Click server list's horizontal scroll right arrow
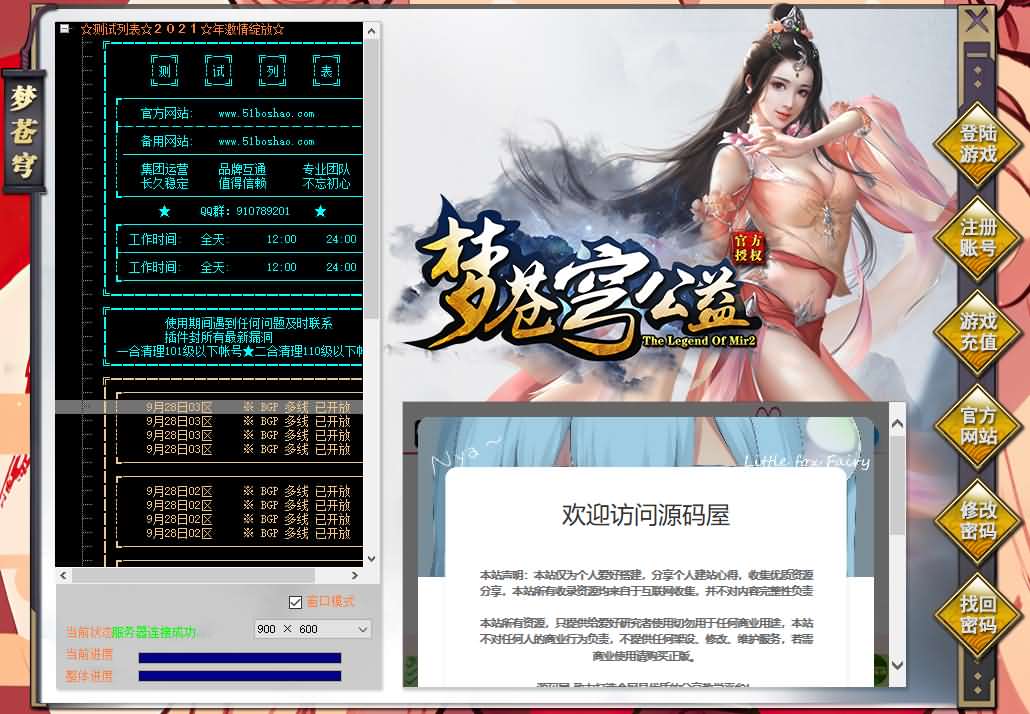This screenshot has width=1030, height=714. 353,576
